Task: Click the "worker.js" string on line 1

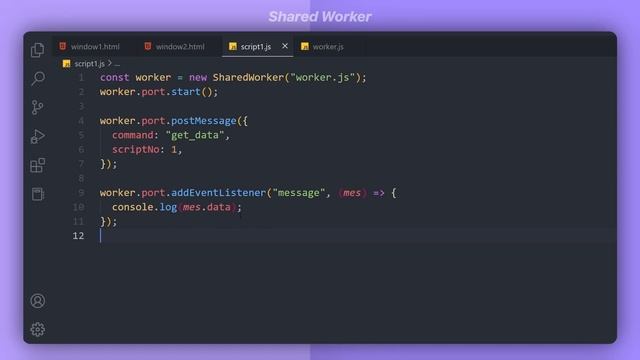Action: coord(322,77)
